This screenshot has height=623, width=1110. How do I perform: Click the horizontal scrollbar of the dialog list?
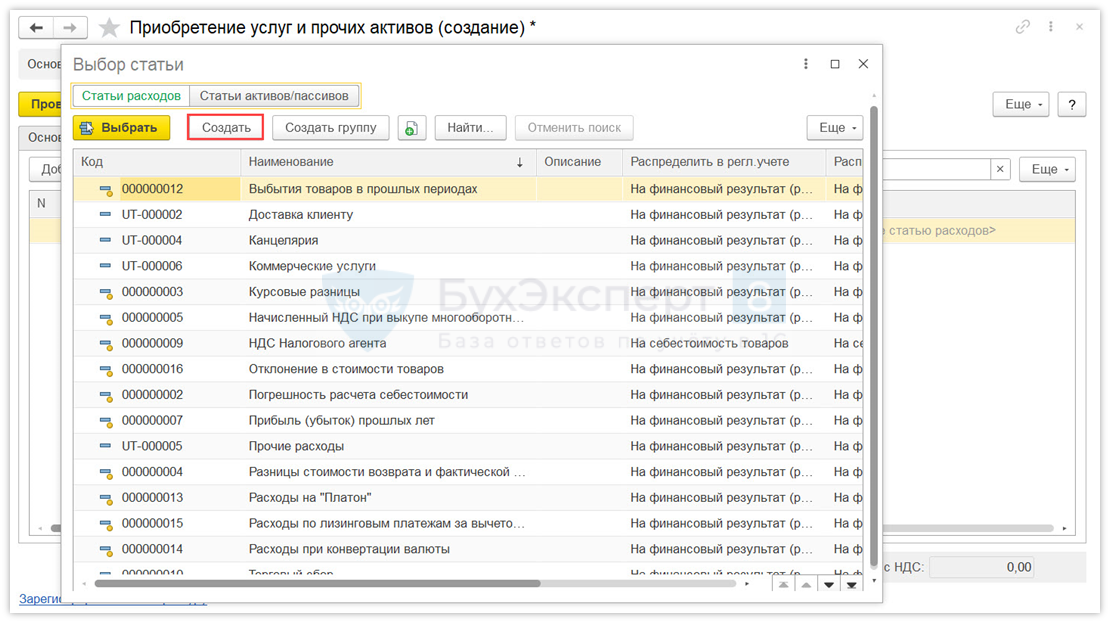click(x=318, y=584)
